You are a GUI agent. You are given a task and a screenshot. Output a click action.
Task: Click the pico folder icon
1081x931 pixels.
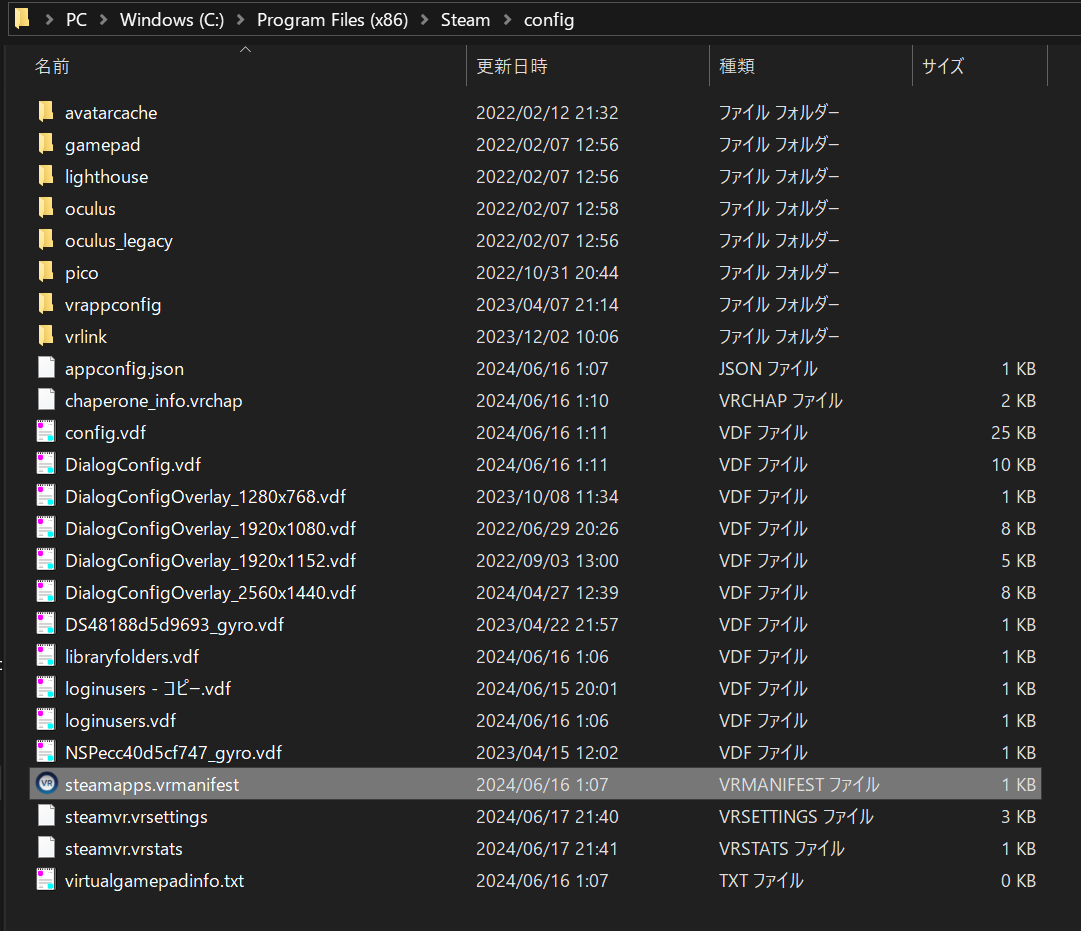tap(46, 272)
